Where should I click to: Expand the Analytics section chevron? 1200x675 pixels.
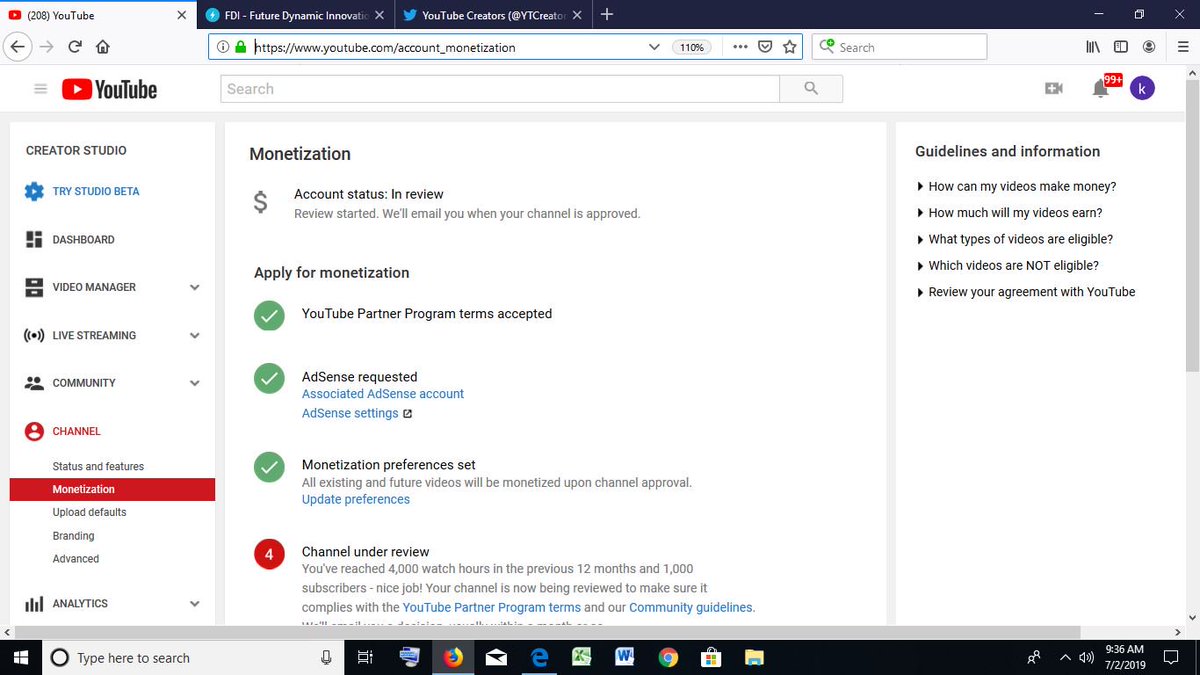click(x=194, y=604)
